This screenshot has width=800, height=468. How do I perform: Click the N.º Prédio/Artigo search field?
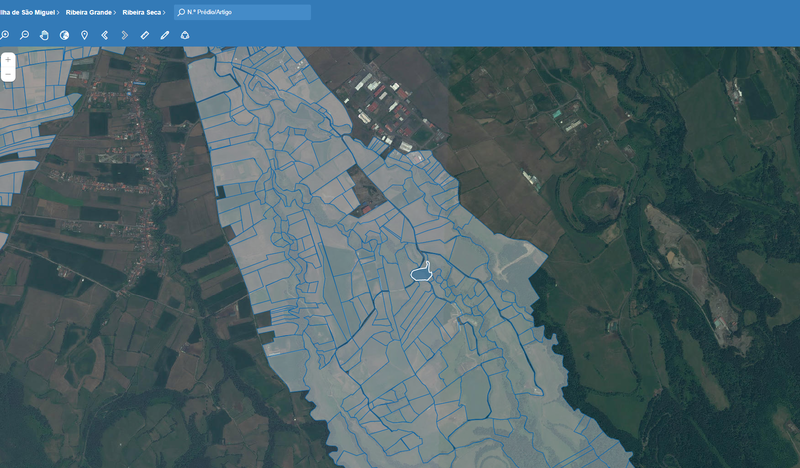coord(245,12)
